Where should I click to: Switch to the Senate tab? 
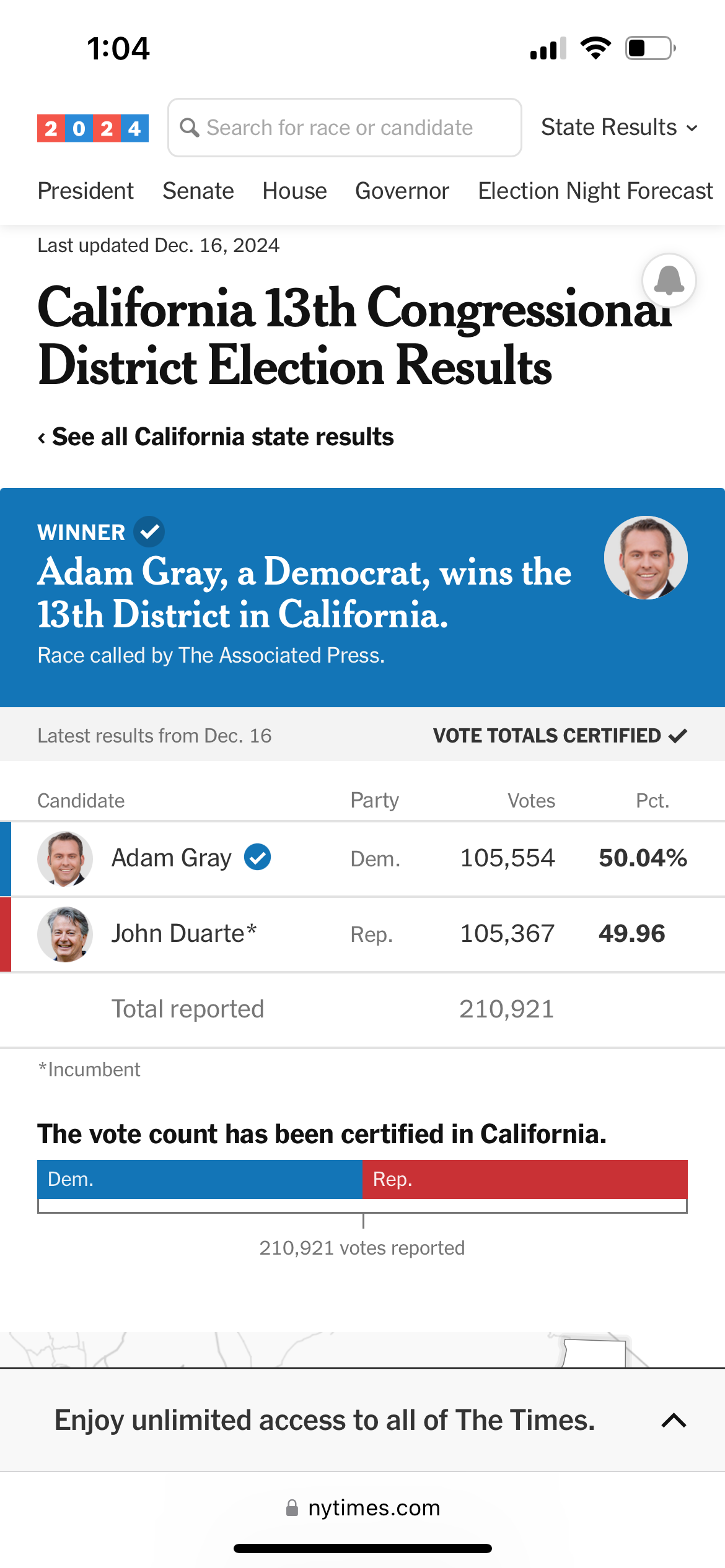click(x=198, y=191)
